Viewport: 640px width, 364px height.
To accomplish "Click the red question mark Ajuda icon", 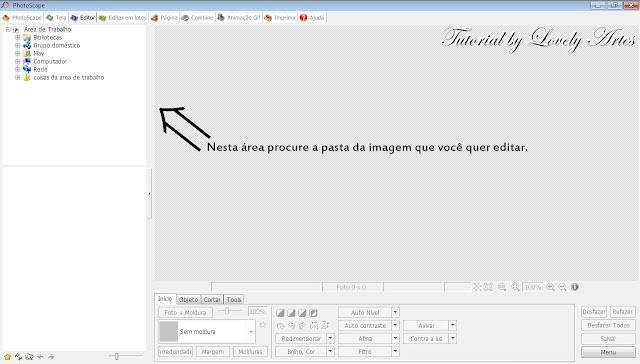I will click(303, 18).
